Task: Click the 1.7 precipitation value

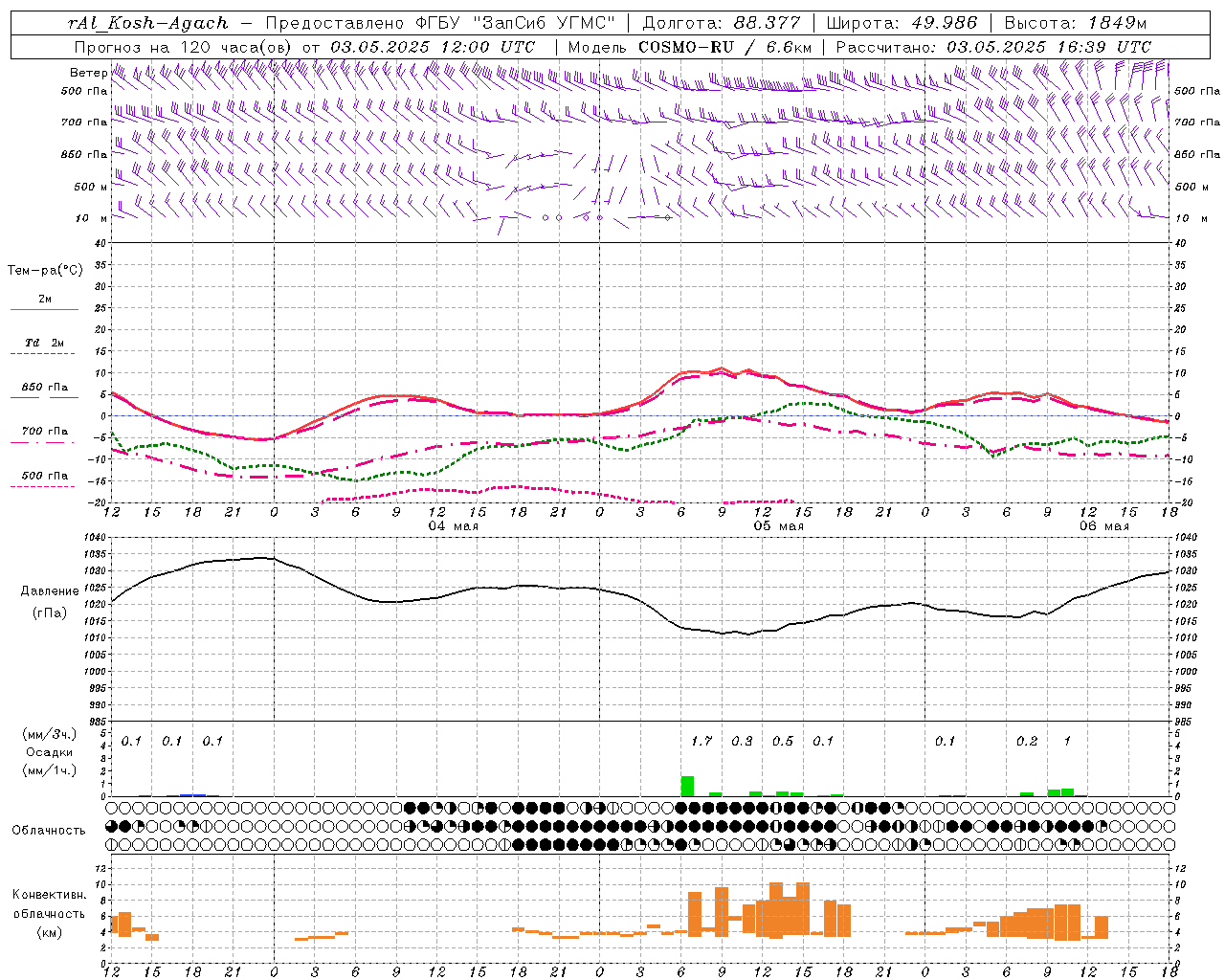Action: tap(702, 741)
